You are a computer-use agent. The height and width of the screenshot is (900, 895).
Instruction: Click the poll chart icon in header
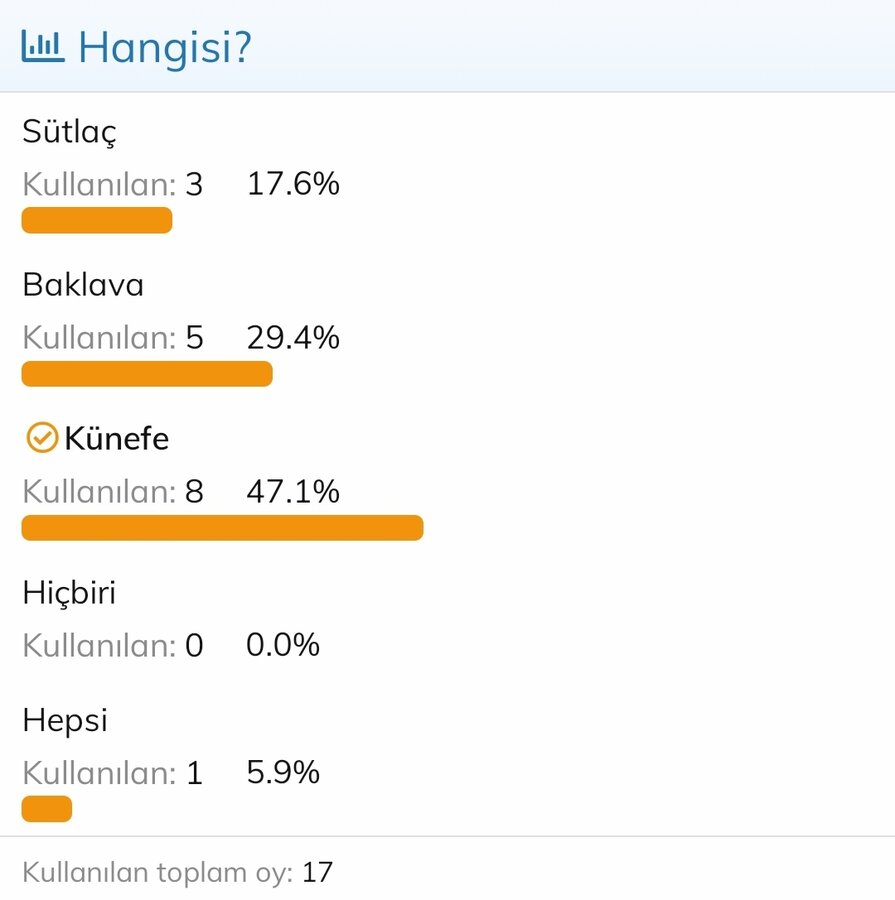(x=42, y=46)
